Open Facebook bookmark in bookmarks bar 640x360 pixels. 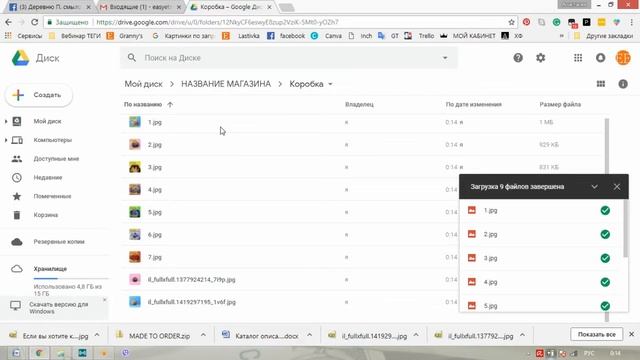(286, 36)
